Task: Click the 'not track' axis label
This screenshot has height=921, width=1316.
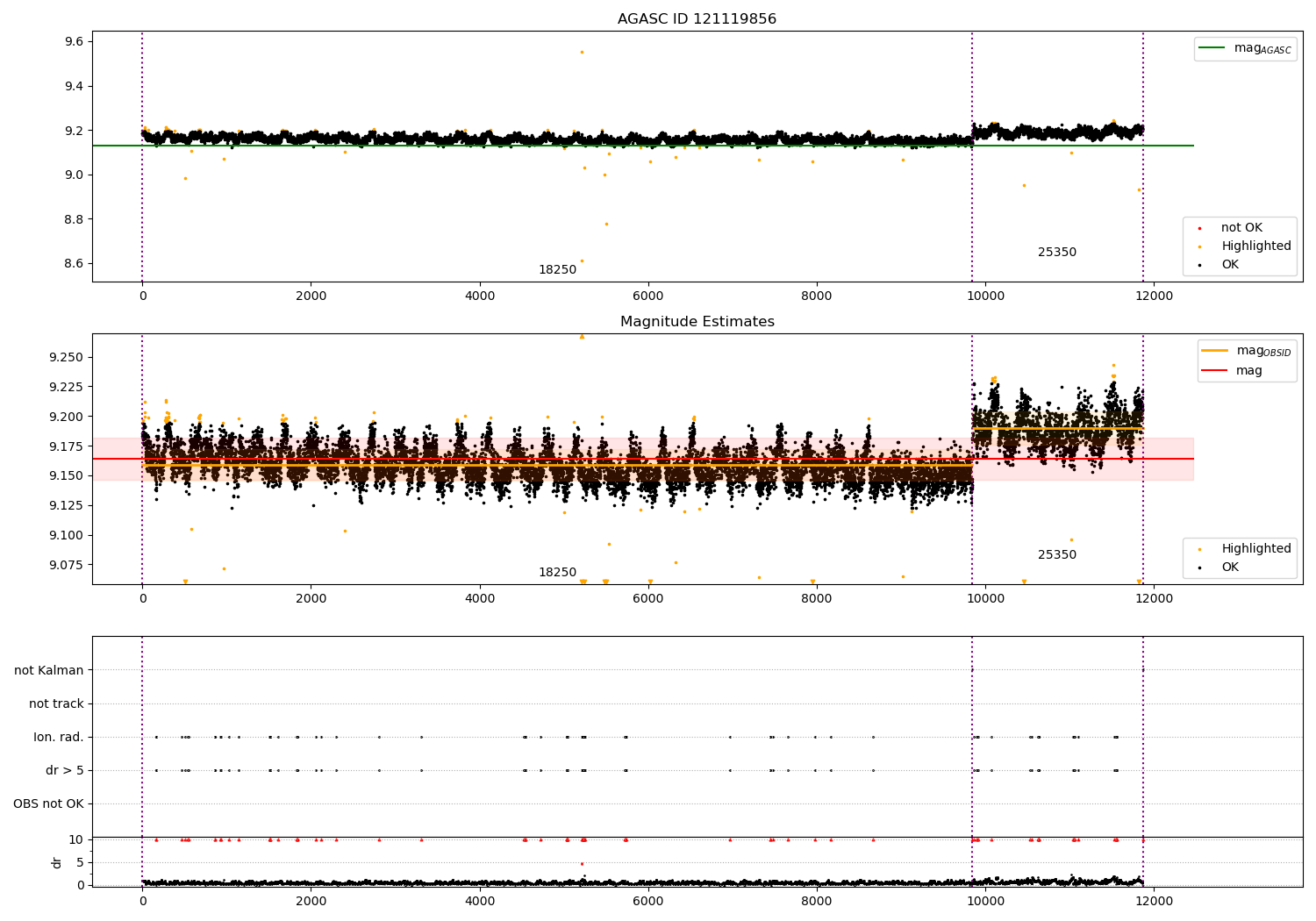Action: pyautogui.click(x=56, y=704)
